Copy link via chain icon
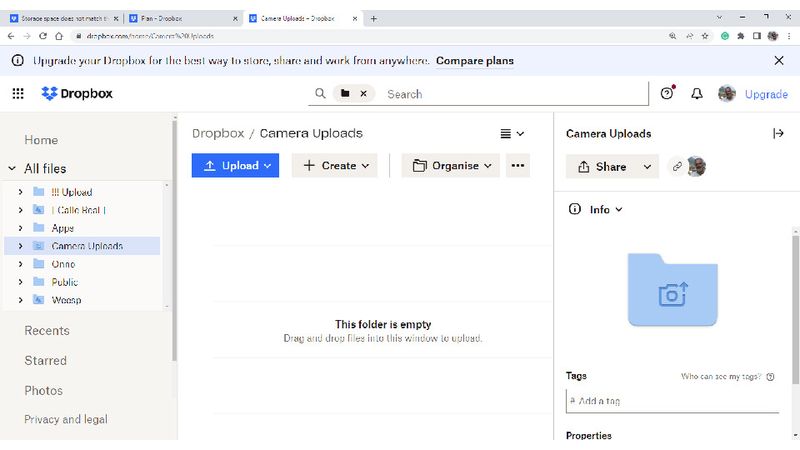 tap(677, 166)
